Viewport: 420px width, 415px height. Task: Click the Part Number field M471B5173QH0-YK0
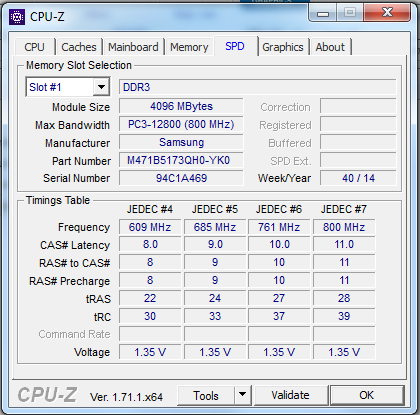tap(181, 160)
